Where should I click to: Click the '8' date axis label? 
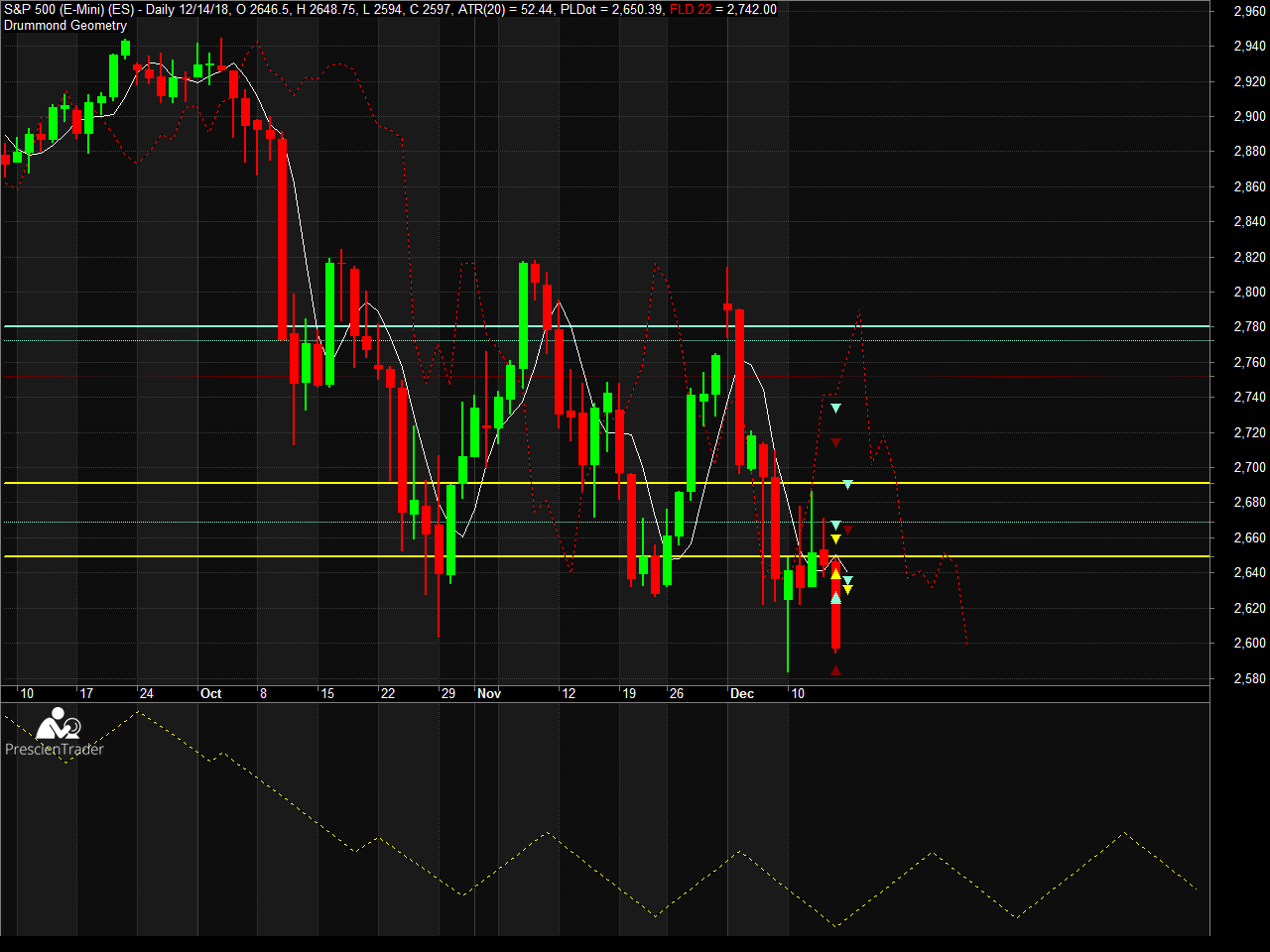click(263, 693)
